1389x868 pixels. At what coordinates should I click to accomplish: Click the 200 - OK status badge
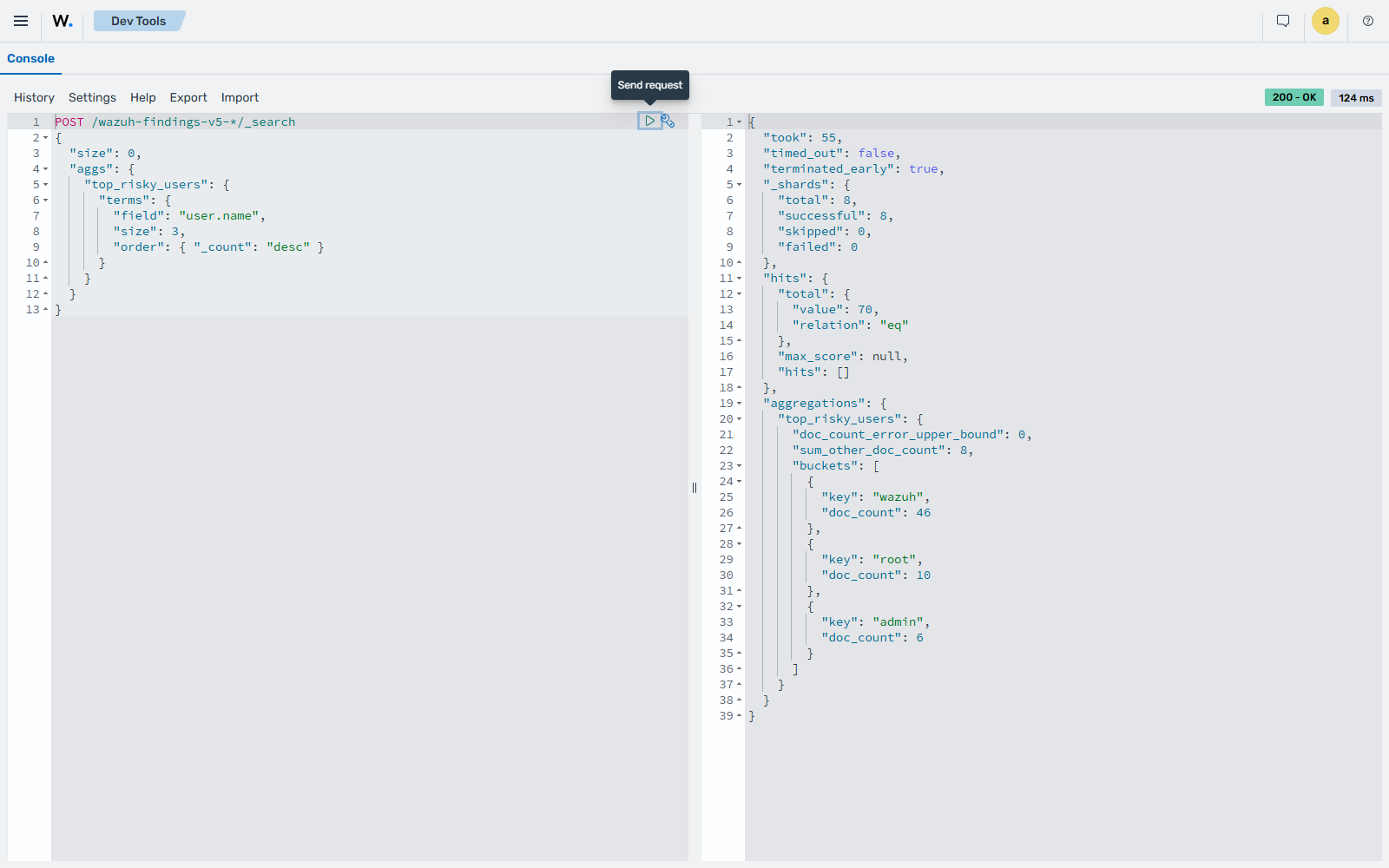(1294, 97)
